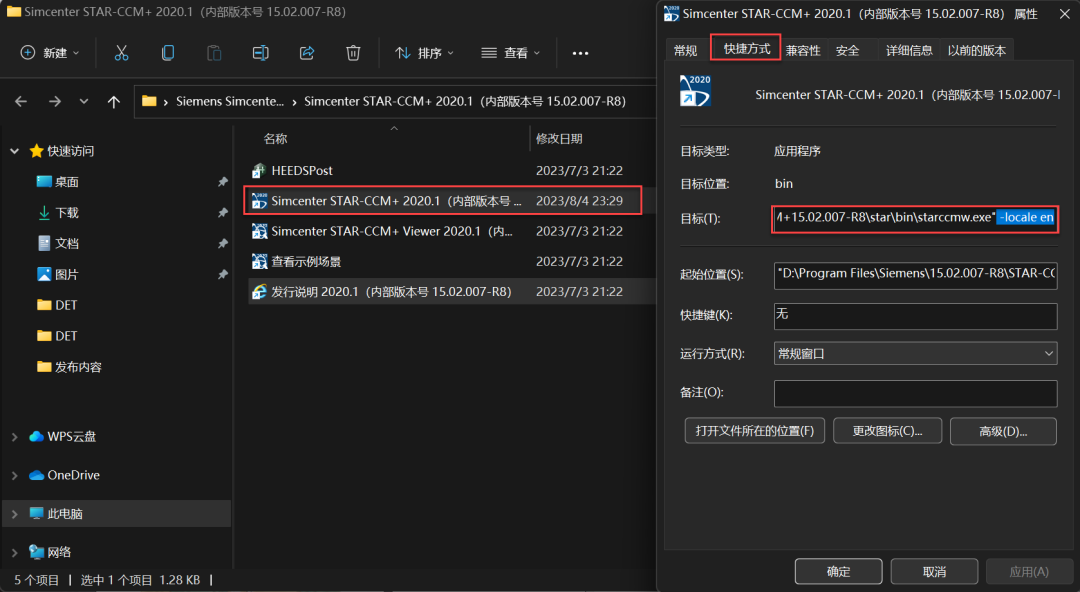Switch to the 详细信息 tab
This screenshot has width=1080, height=592.
point(909,50)
